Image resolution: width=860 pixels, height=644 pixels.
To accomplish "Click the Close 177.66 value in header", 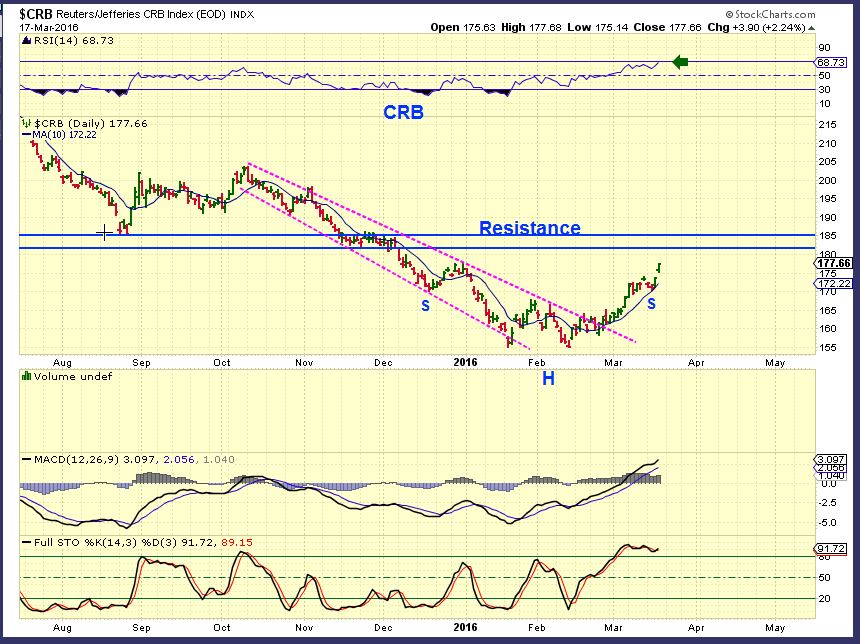I will (x=667, y=27).
